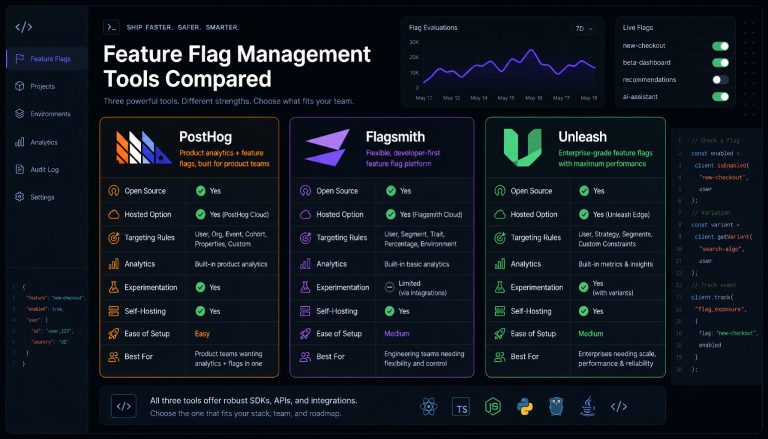Click the React SDK icon
The height and width of the screenshot is (439, 768).
pos(429,407)
